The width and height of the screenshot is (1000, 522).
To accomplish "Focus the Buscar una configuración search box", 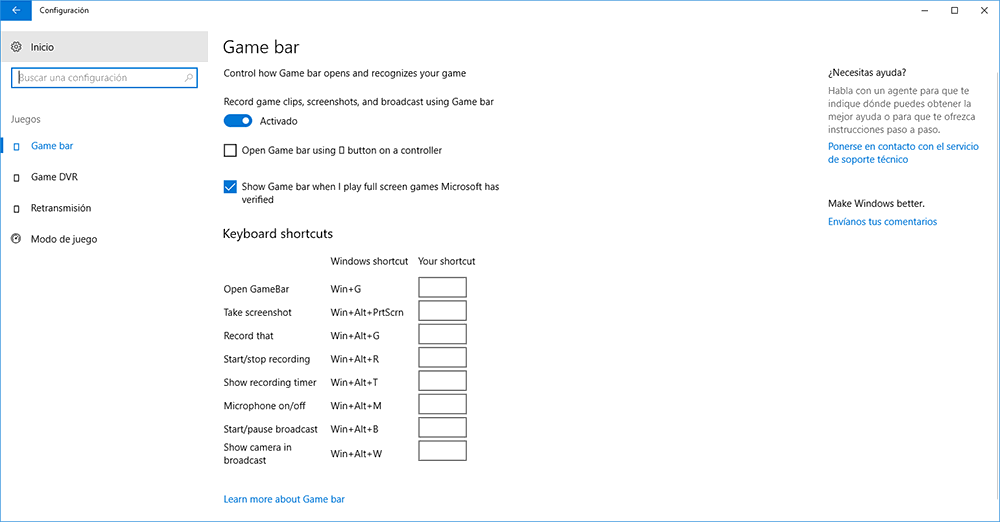I will coord(105,78).
